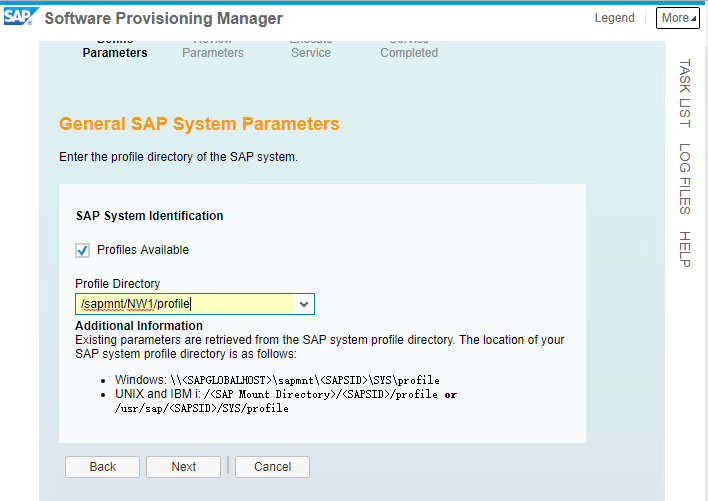Open the HELP side panel
Image resolution: width=708 pixels, height=501 pixels.
coord(685,249)
